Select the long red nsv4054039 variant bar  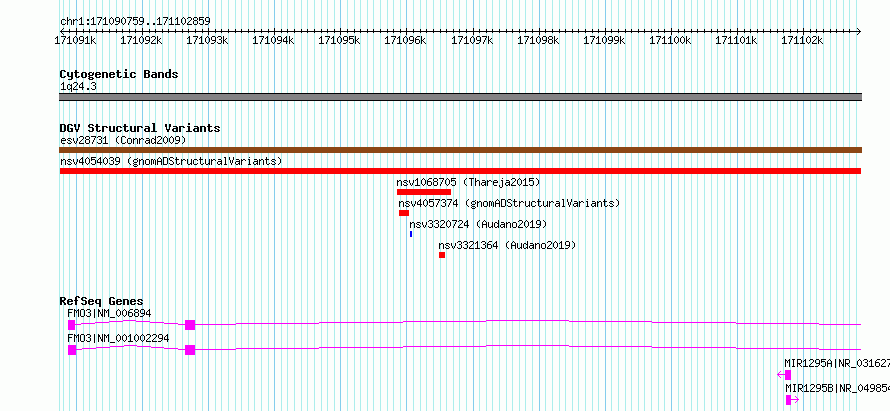tap(460, 171)
